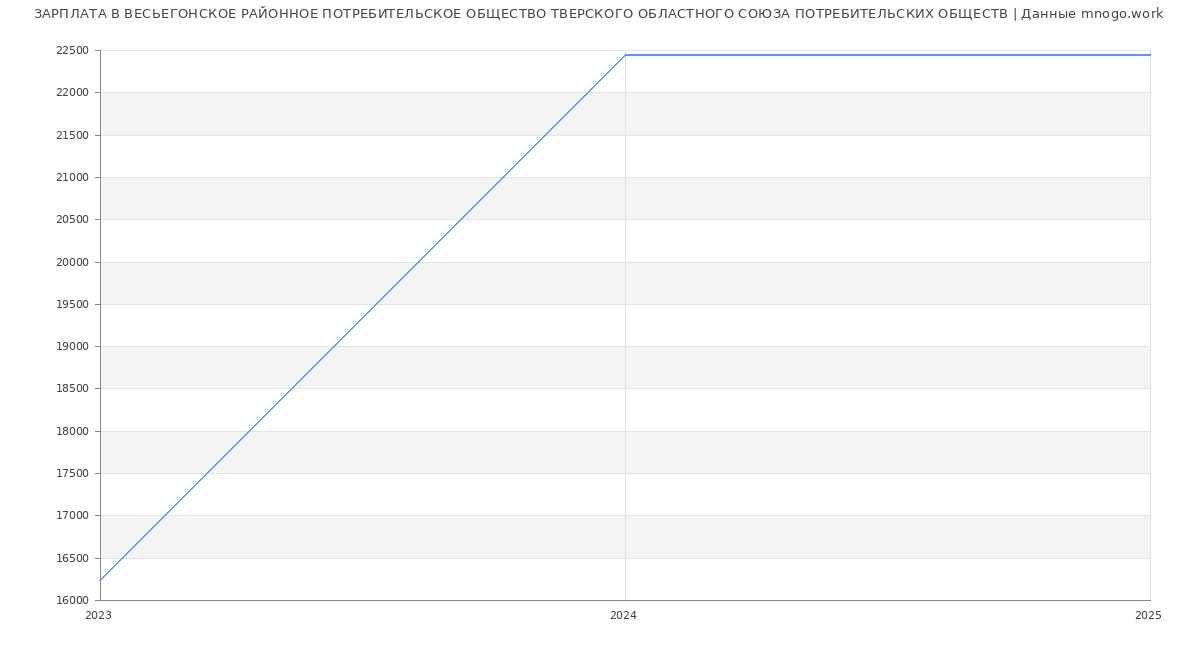1200x650 pixels.
Task: Click the 18500 y-axis label
Action: click(x=73, y=389)
